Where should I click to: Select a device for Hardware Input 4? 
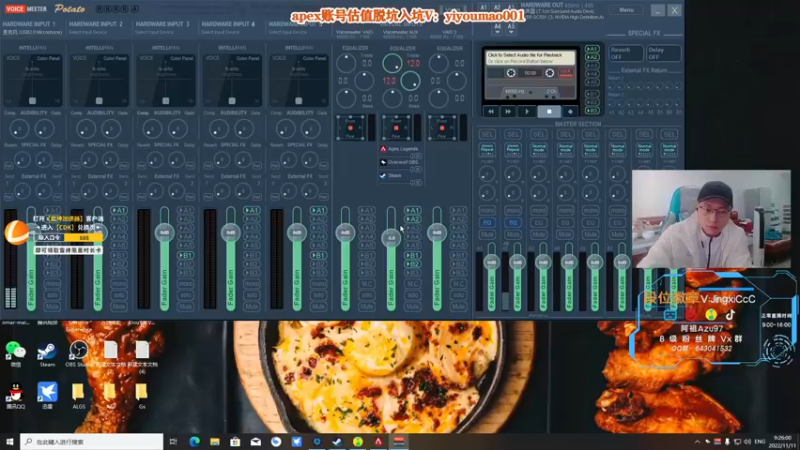tap(220, 32)
